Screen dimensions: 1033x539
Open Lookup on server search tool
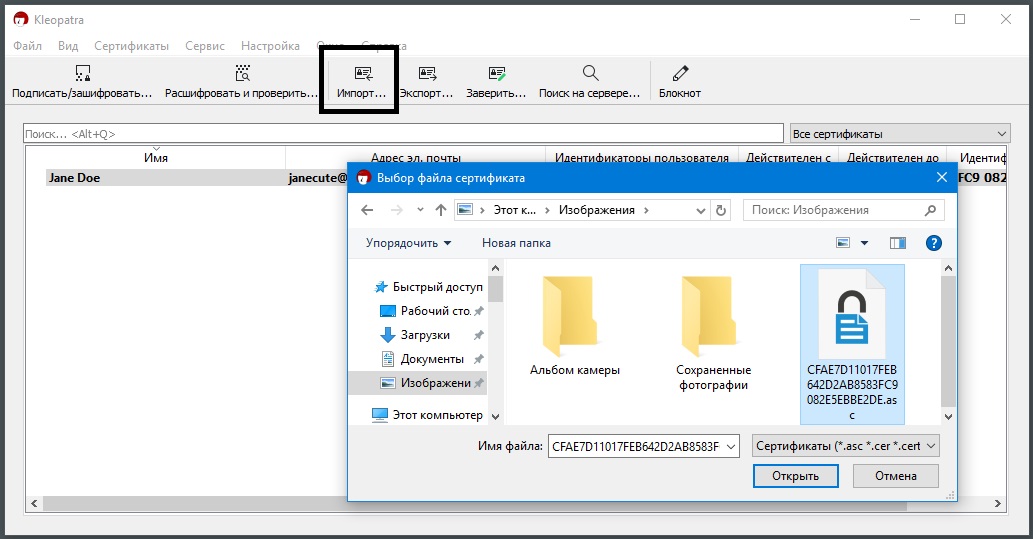tap(590, 74)
